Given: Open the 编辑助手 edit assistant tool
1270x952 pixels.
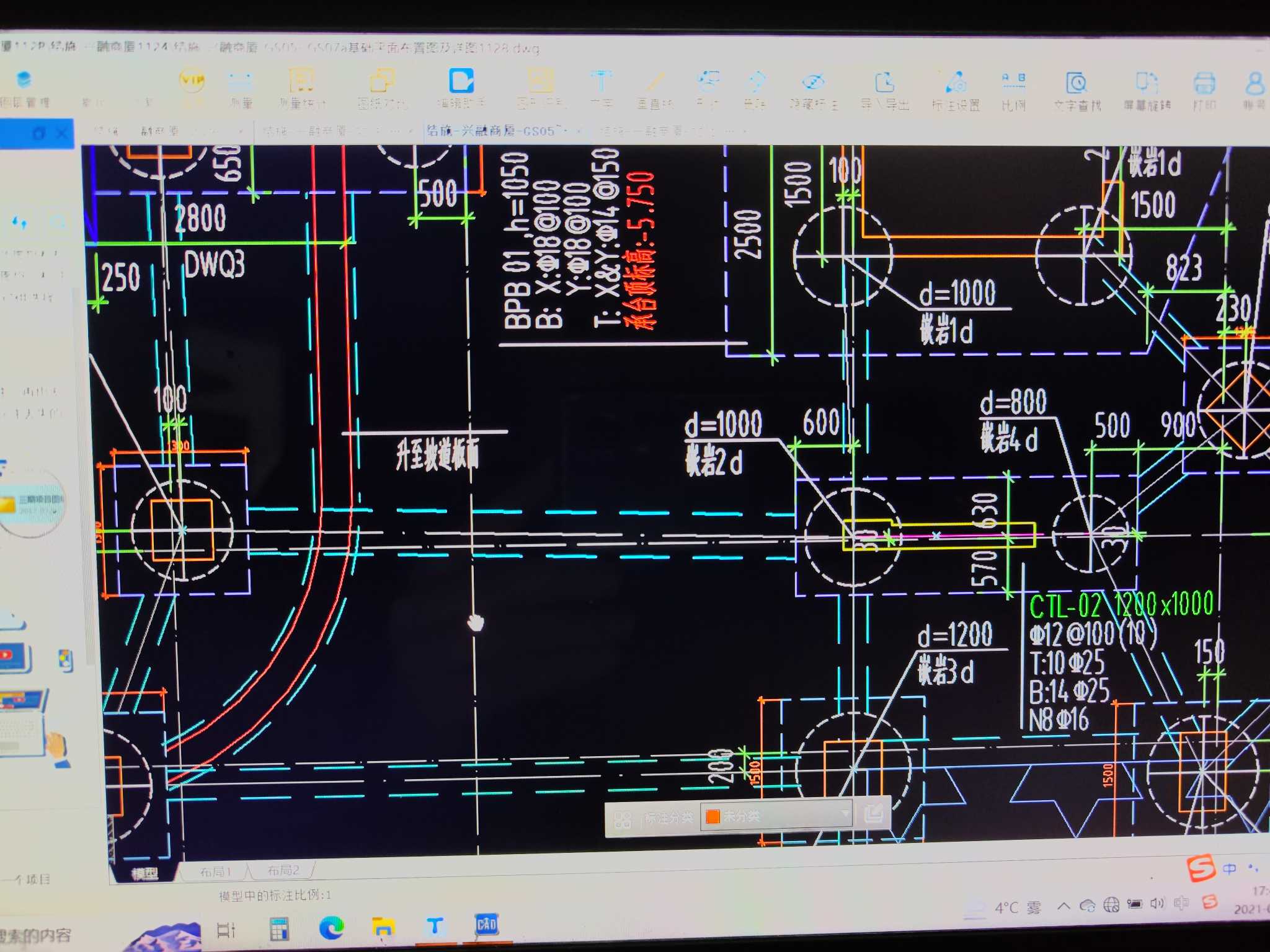Looking at the screenshot, I should (x=461, y=82).
